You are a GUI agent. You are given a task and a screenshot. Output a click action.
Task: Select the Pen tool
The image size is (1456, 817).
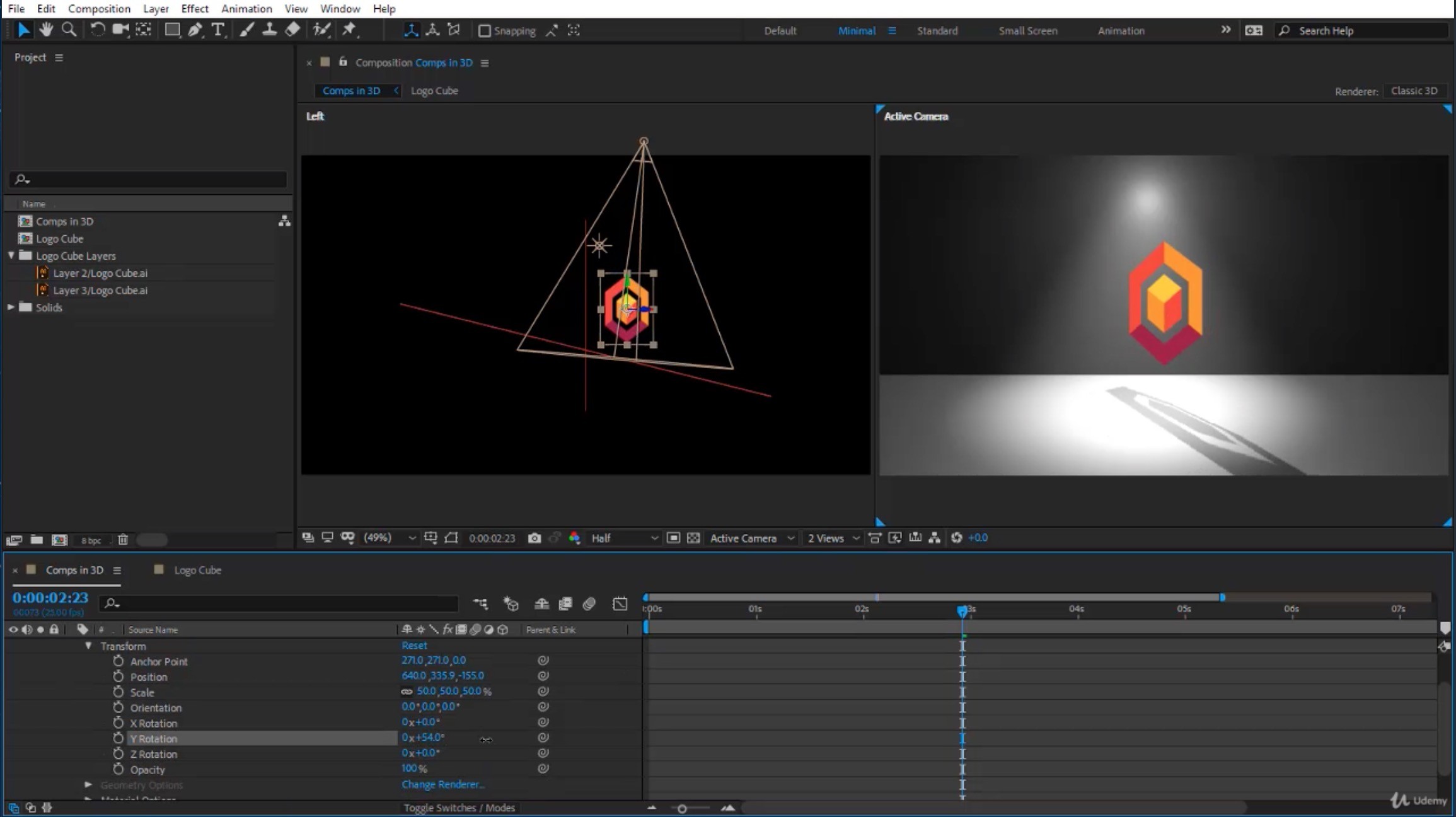click(x=195, y=30)
